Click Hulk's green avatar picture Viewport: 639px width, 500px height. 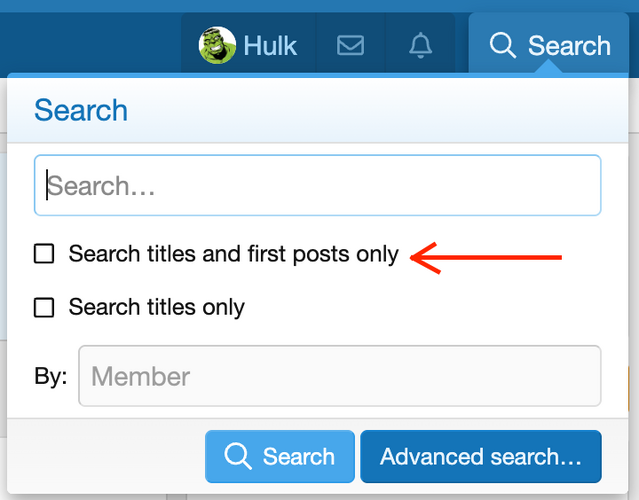[217, 45]
